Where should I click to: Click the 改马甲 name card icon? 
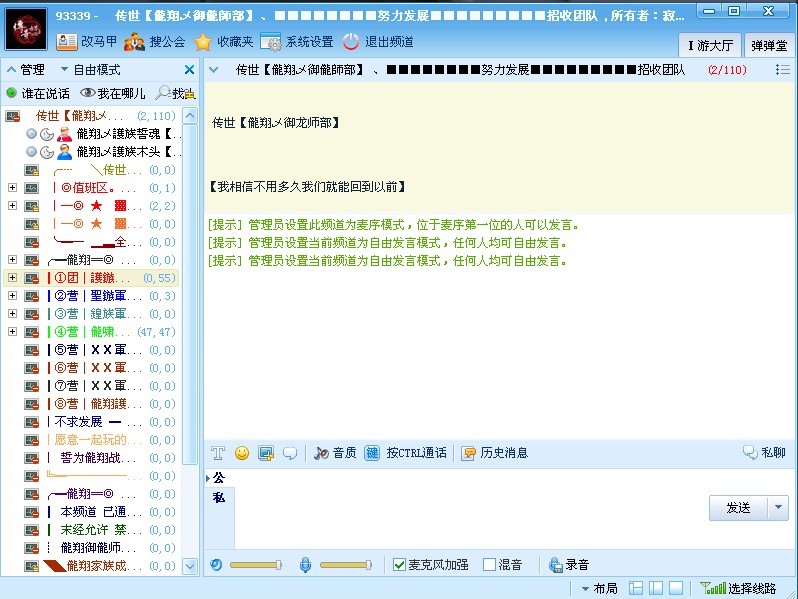(66, 42)
